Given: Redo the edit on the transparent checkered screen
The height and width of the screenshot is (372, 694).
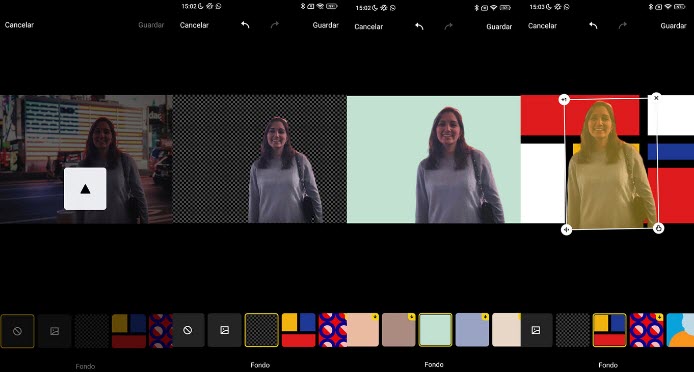Looking at the screenshot, I should [x=275, y=25].
